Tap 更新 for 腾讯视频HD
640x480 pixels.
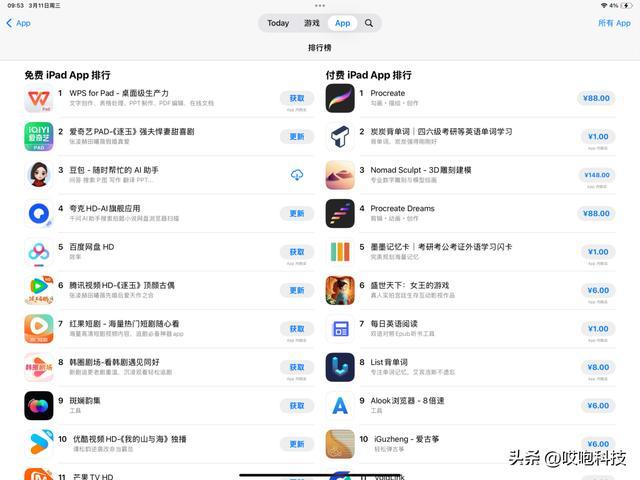click(x=297, y=290)
